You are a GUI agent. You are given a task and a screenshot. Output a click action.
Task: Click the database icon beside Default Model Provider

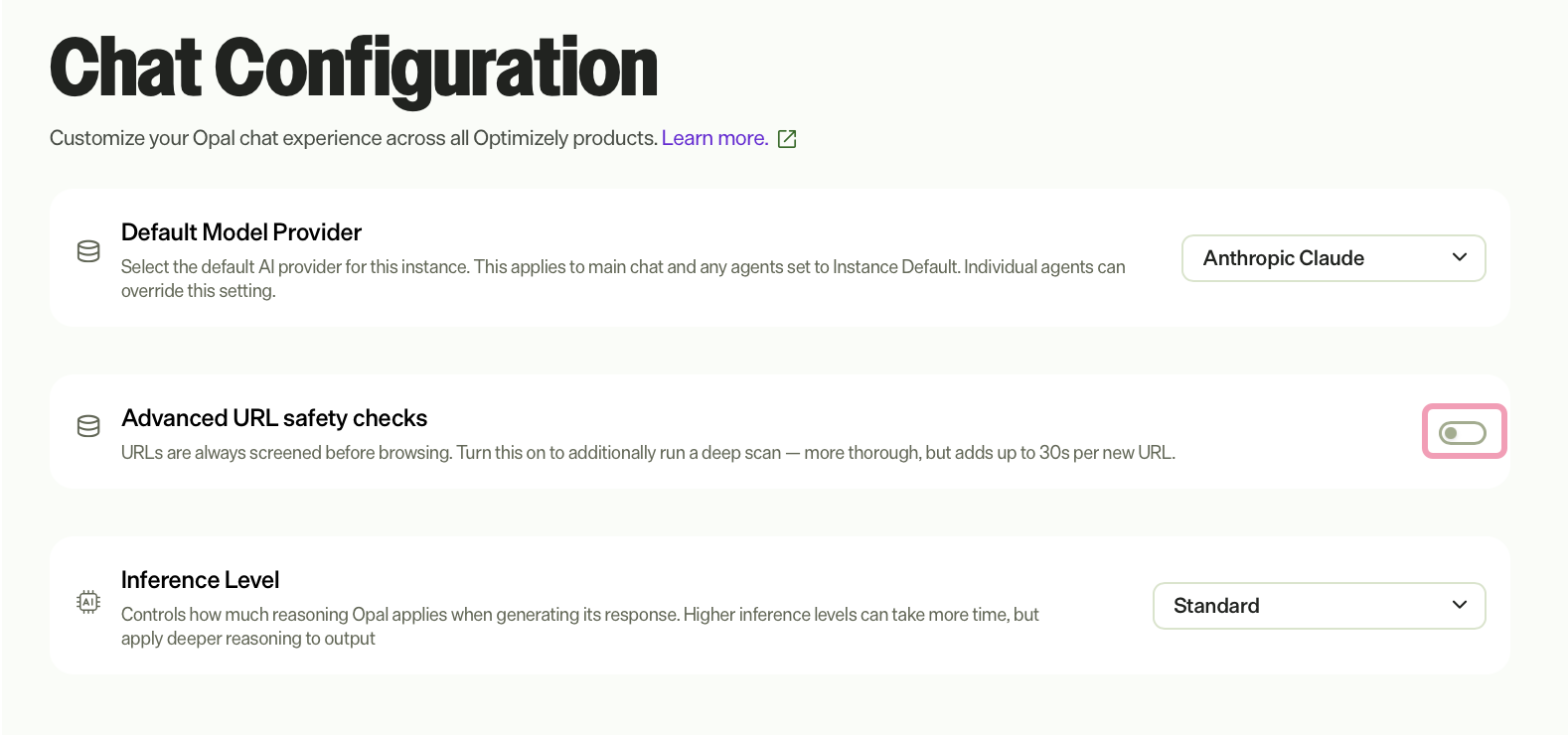[88, 251]
